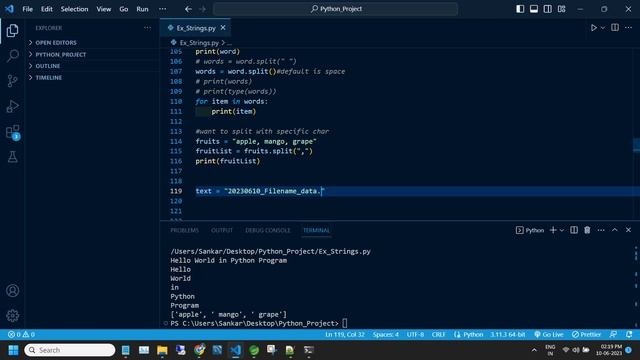Show hidden system tray icons
The width and height of the screenshot is (640, 360).
pyautogui.click(x=534, y=350)
